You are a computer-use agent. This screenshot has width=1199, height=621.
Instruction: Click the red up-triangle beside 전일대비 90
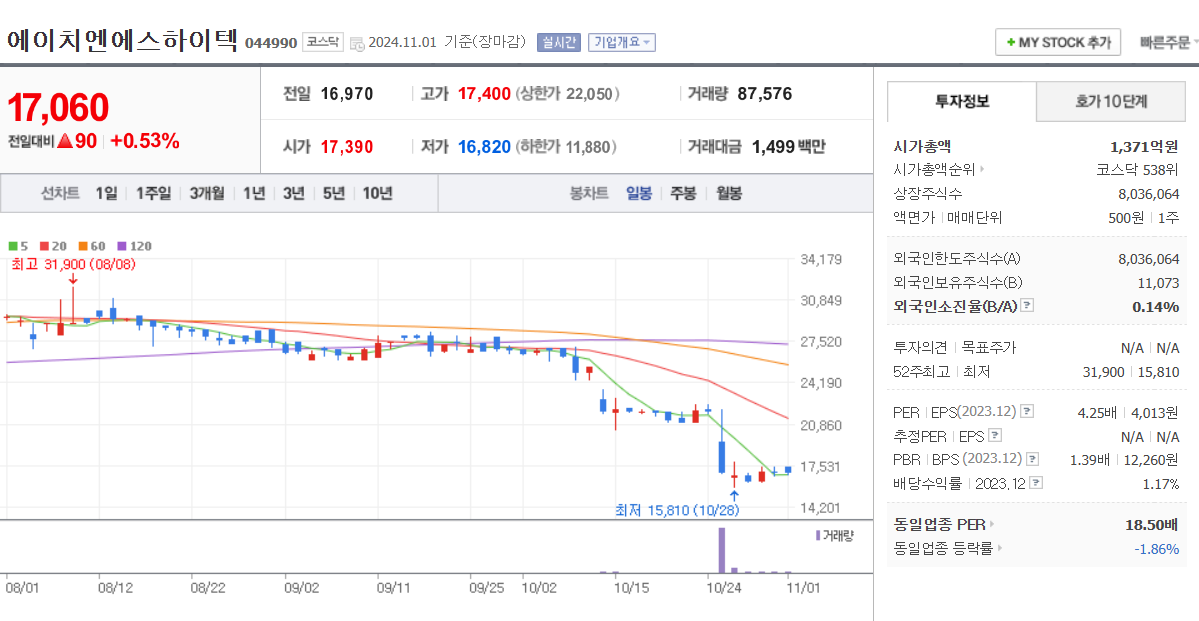coord(63,141)
